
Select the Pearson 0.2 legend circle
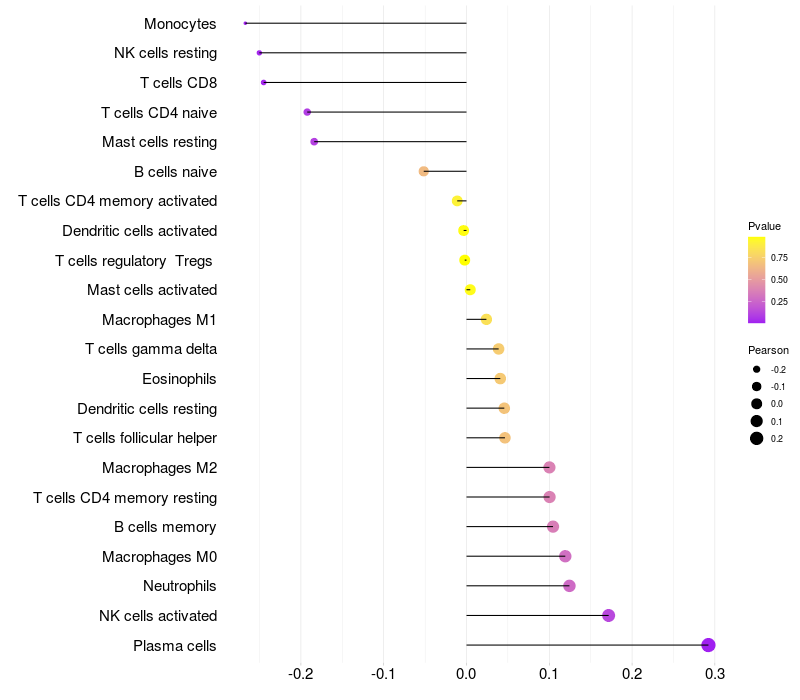[x=757, y=438]
